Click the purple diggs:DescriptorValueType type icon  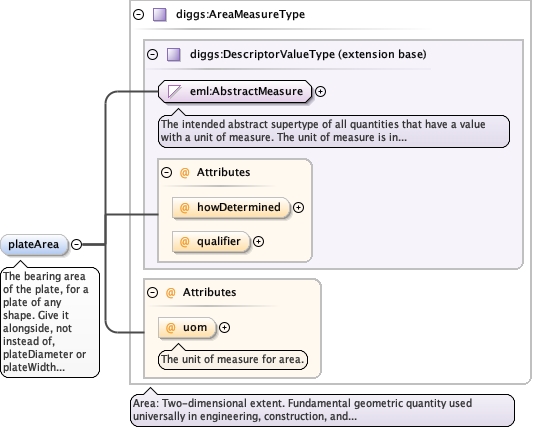pyautogui.click(x=174, y=54)
